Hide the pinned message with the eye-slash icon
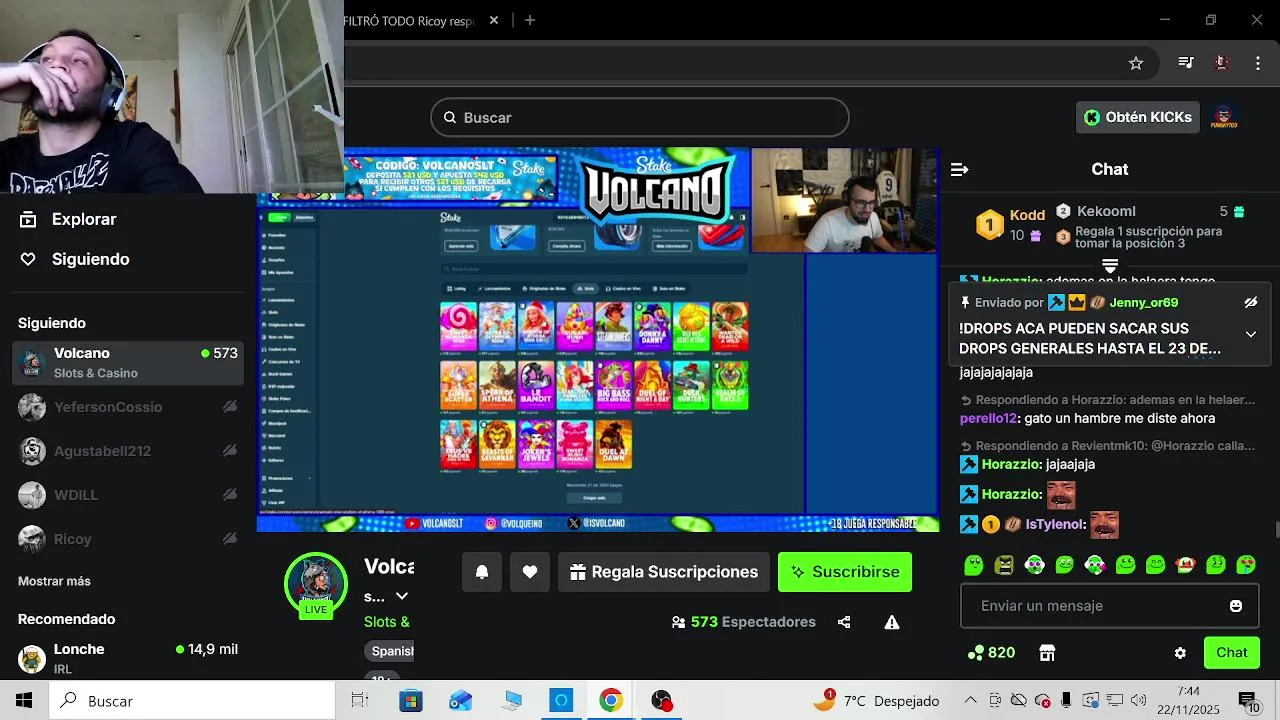1280x720 pixels. pyautogui.click(x=1250, y=302)
